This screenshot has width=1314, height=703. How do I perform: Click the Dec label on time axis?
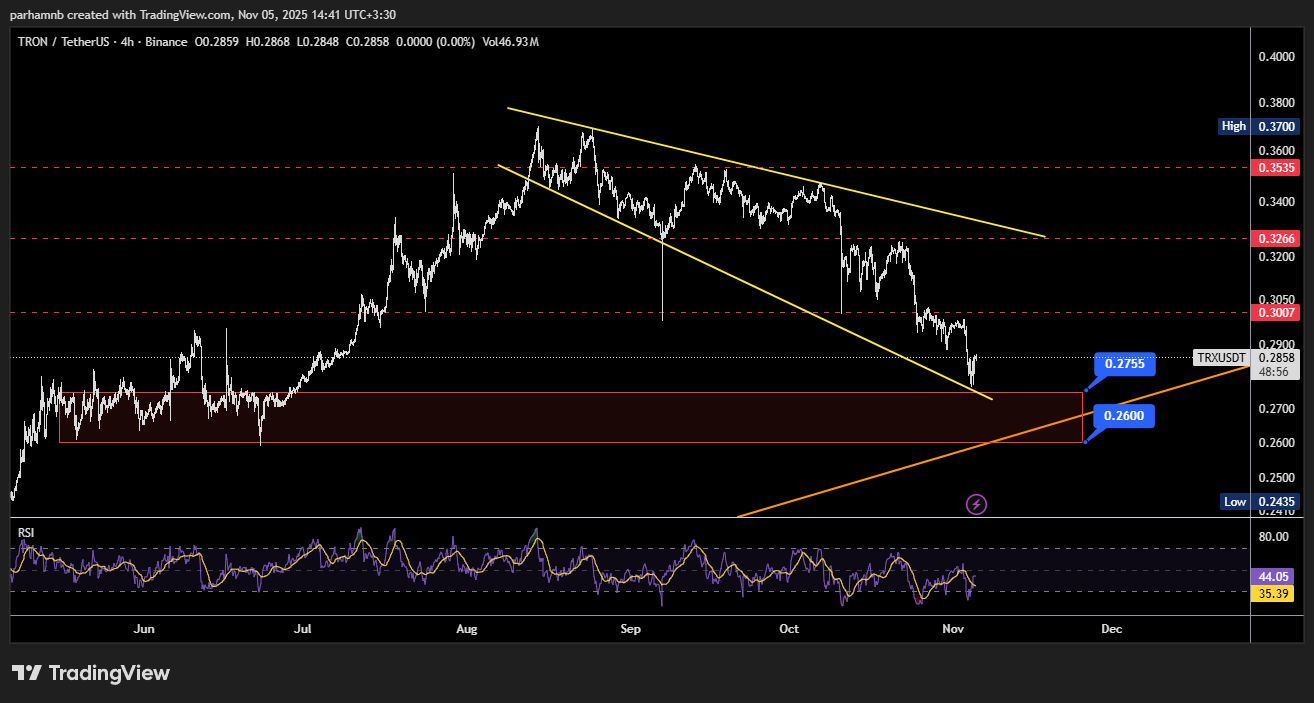pos(1111,629)
